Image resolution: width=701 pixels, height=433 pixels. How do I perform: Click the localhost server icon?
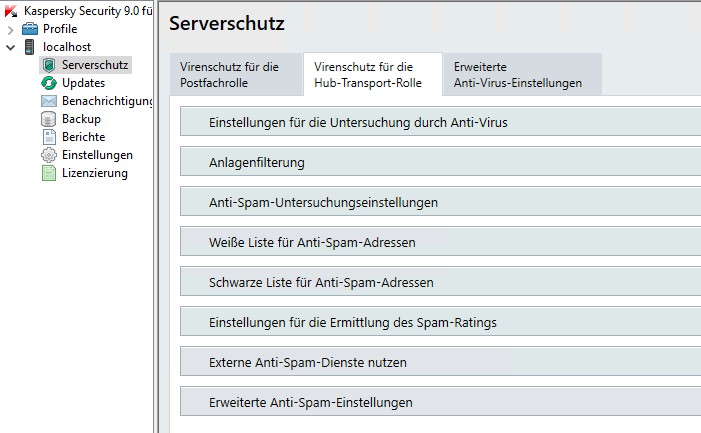(30, 47)
